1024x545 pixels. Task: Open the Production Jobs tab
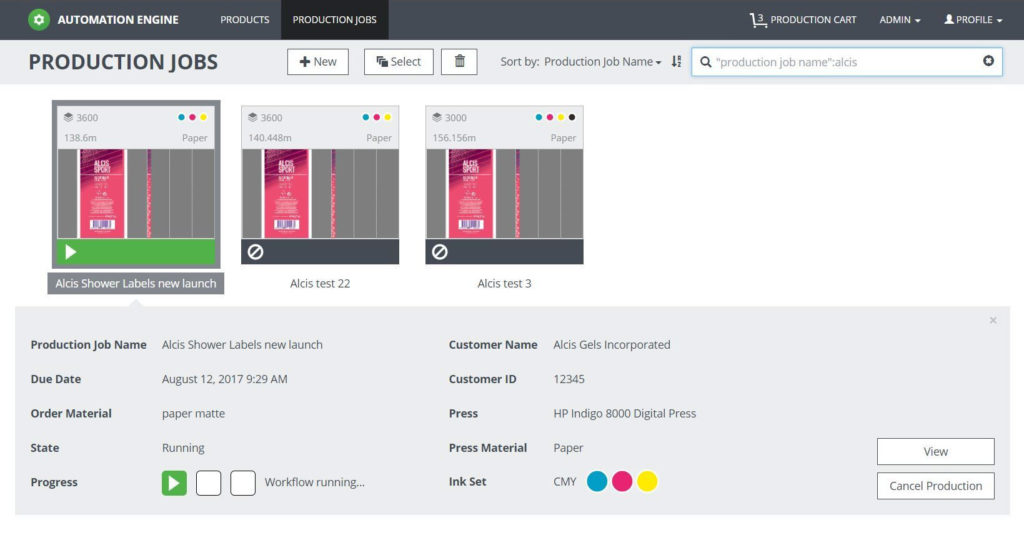334,20
